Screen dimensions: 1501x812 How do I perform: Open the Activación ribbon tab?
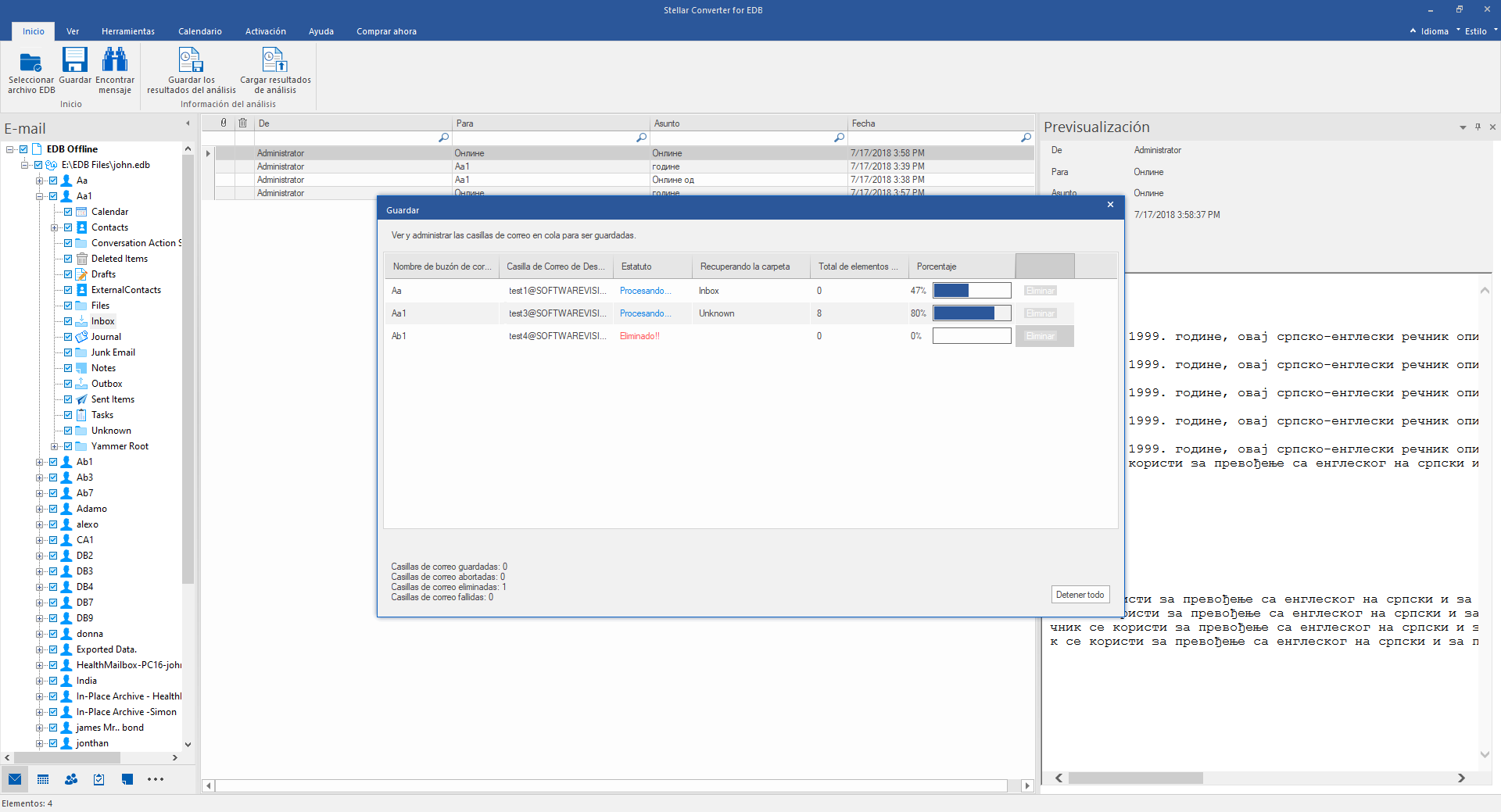click(x=266, y=31)
